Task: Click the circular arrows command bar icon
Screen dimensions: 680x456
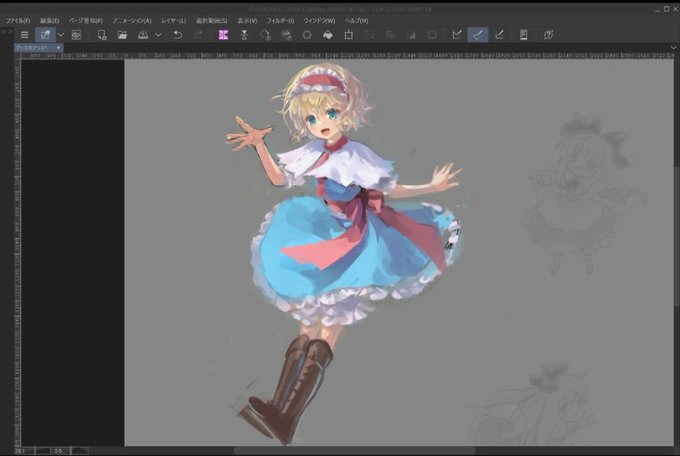Action: [265, 35]
